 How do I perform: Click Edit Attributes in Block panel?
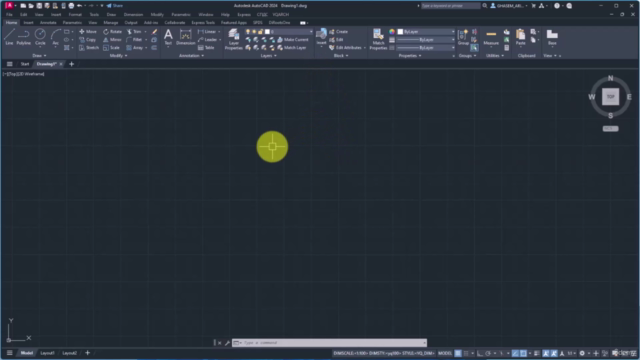point(345,48)
